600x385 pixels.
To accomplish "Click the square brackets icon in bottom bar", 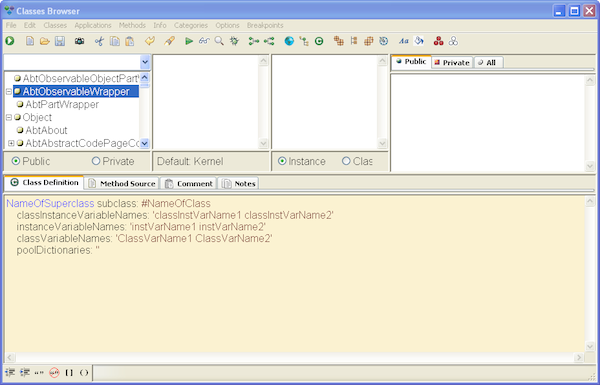I will pyautogui.click(x=69, y=372).
